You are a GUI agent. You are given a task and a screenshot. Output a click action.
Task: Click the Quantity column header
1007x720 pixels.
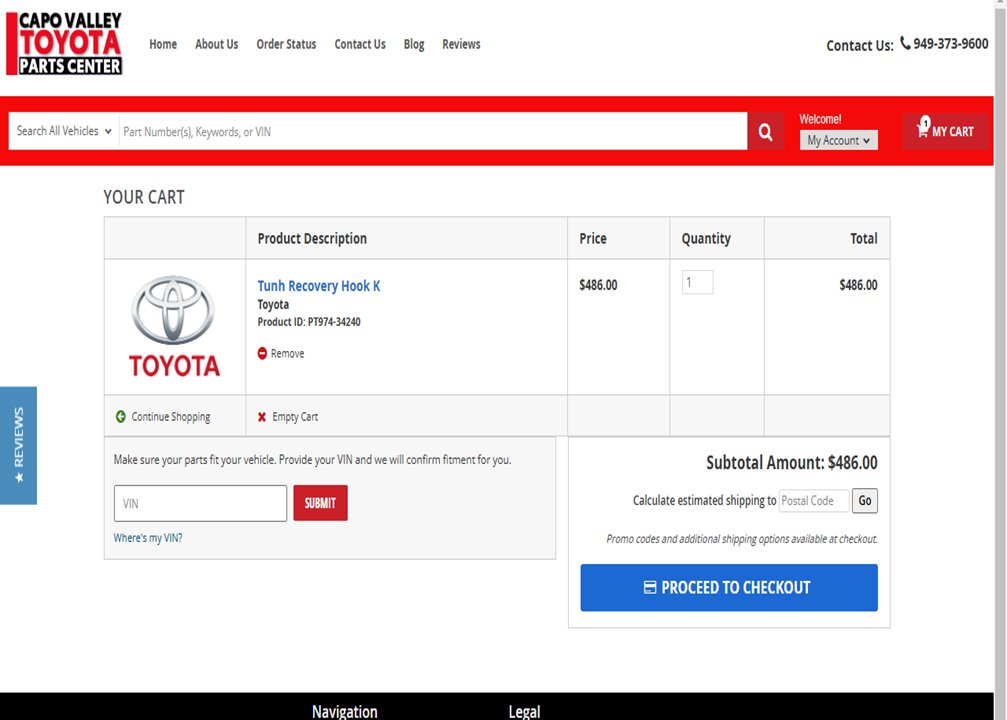pos(706,238)
